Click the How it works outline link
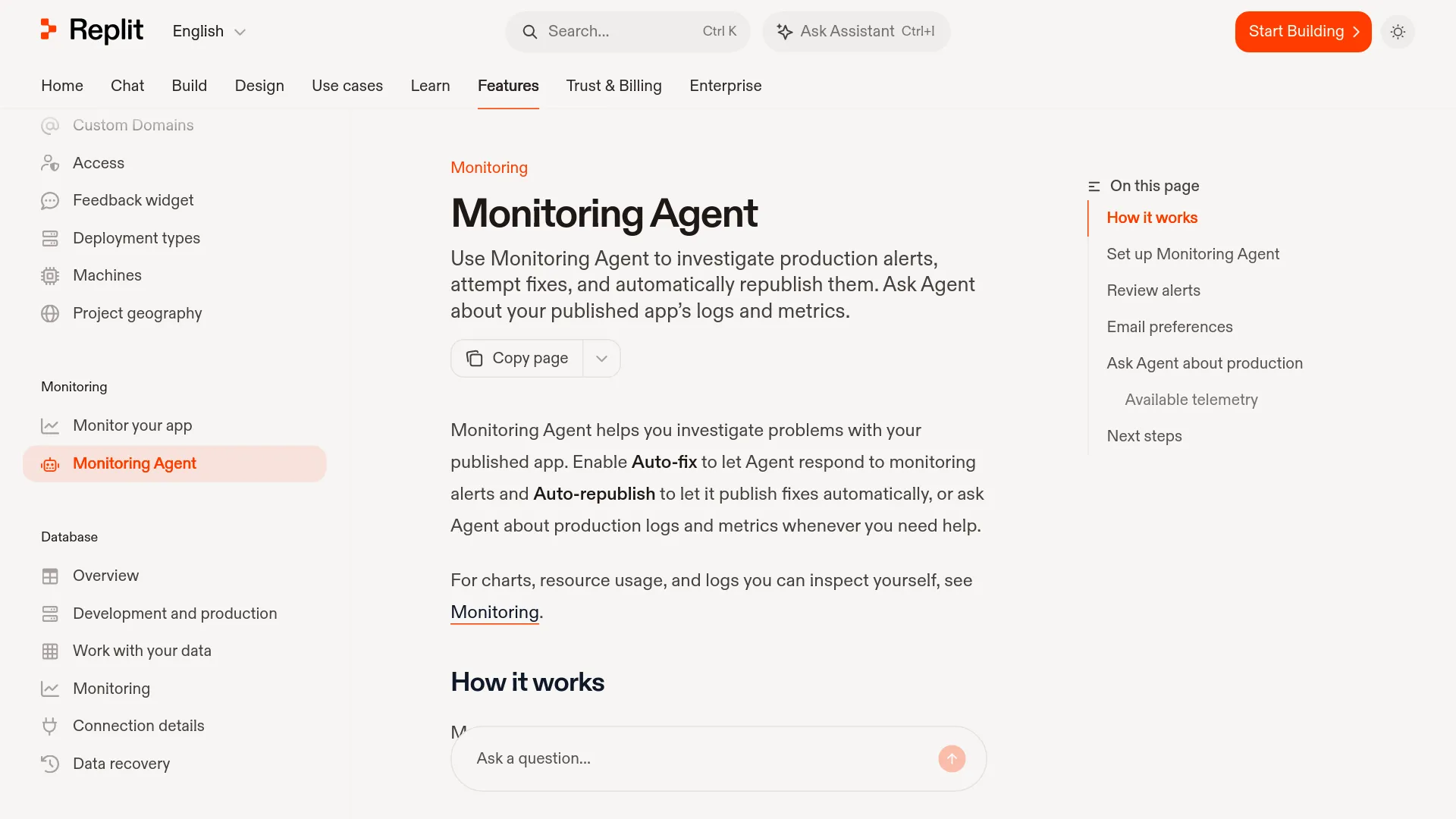The width and height of the screenshot is (1456, 819). point(1152,218)
